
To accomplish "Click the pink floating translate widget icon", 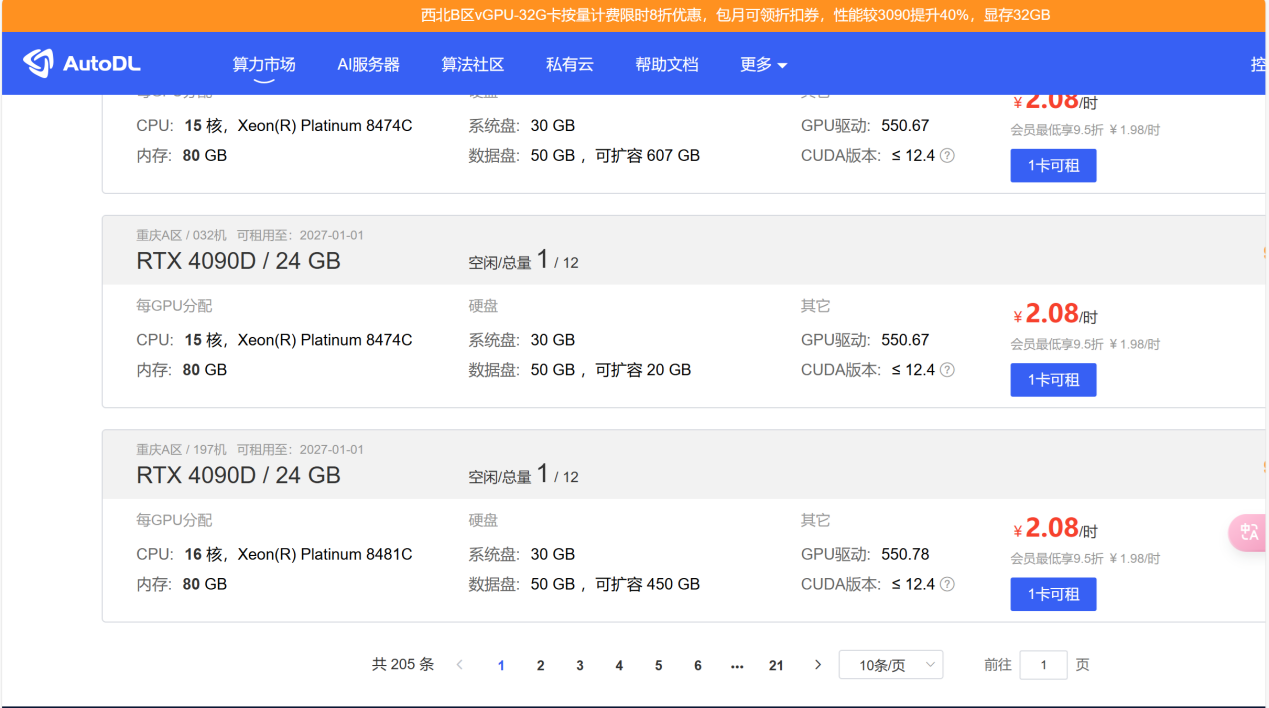I will [1248, 532].
